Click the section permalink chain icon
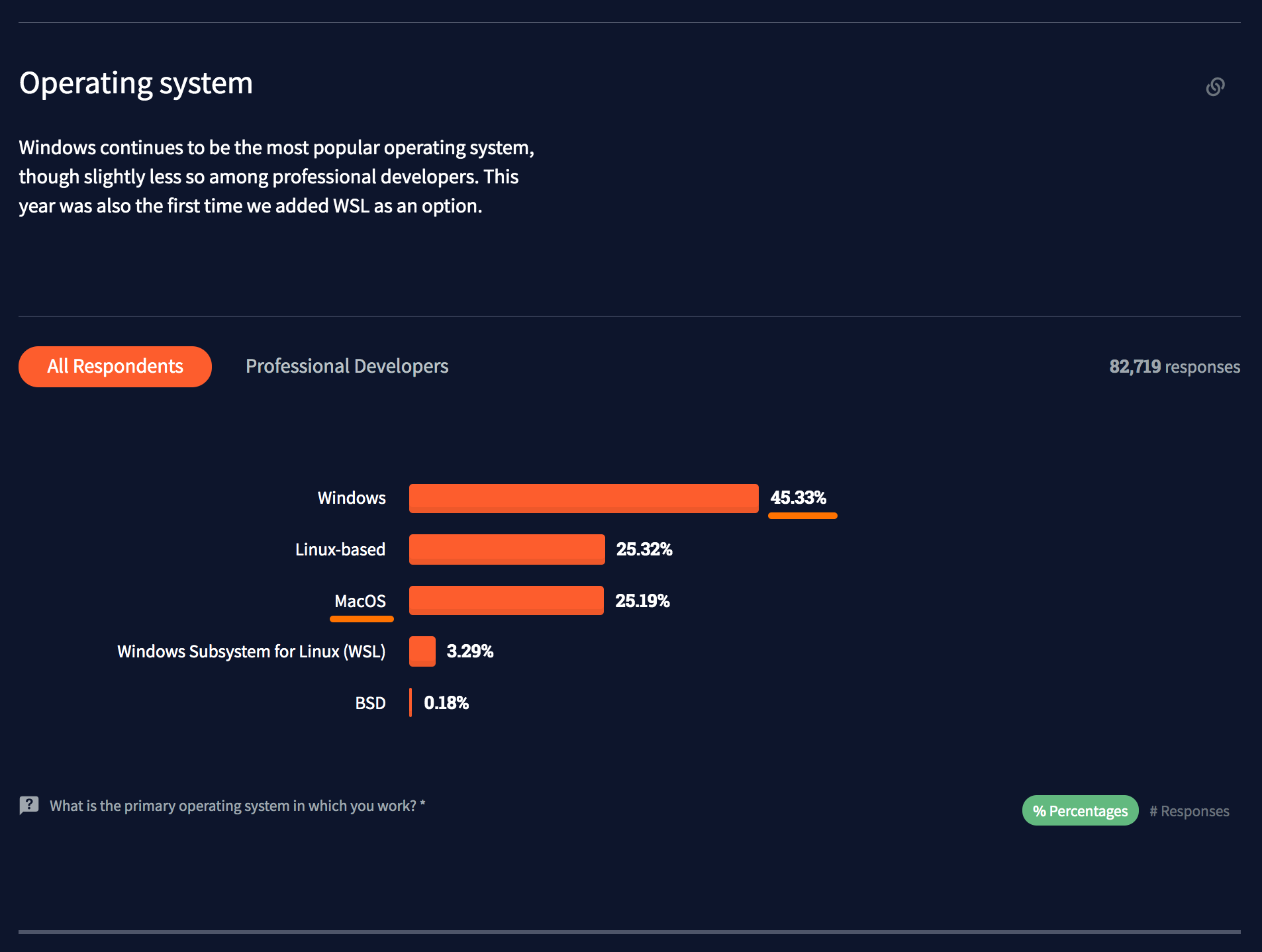This screenshot has height=952, width=1262. 1215,87
